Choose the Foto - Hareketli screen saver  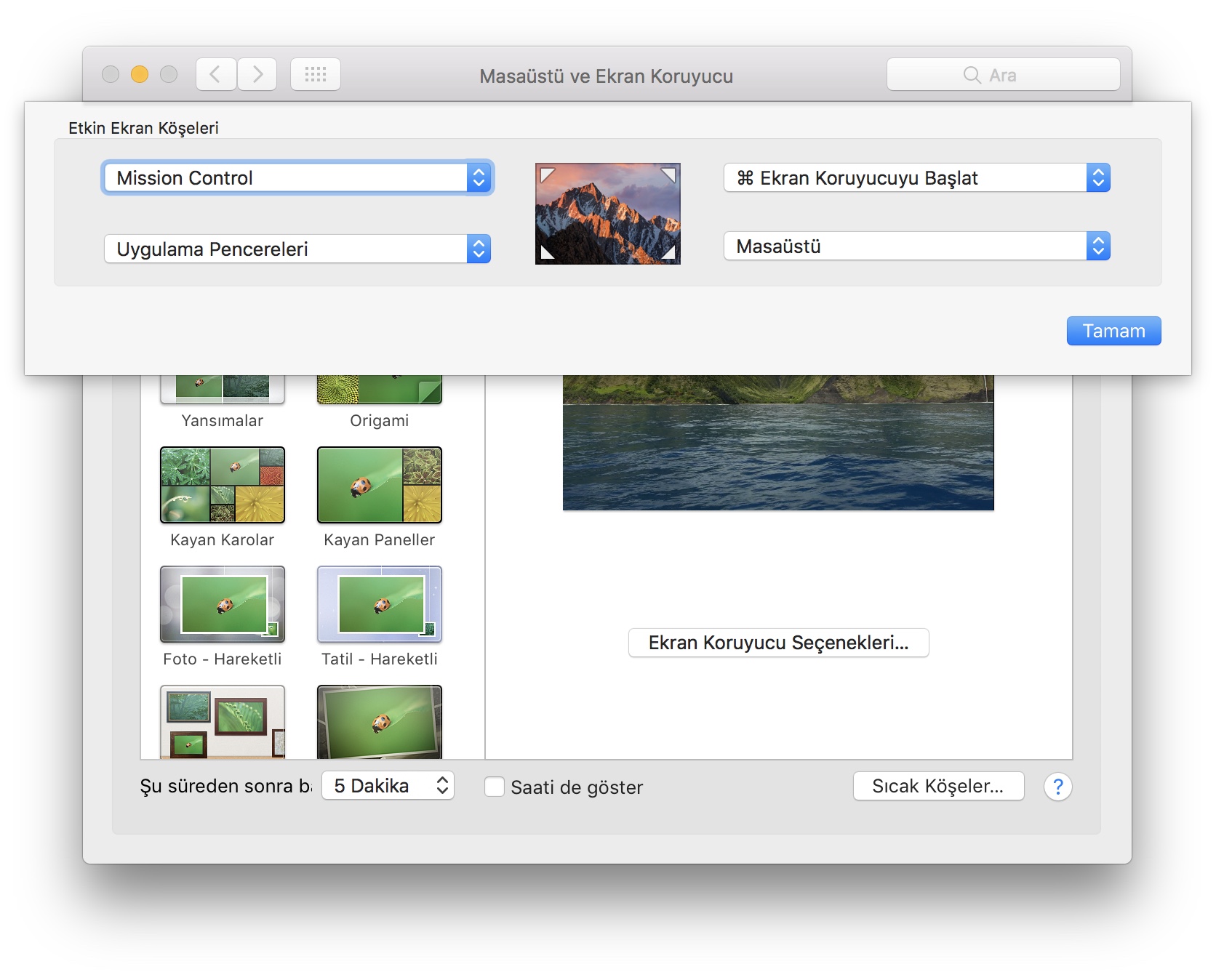(222, 604)
